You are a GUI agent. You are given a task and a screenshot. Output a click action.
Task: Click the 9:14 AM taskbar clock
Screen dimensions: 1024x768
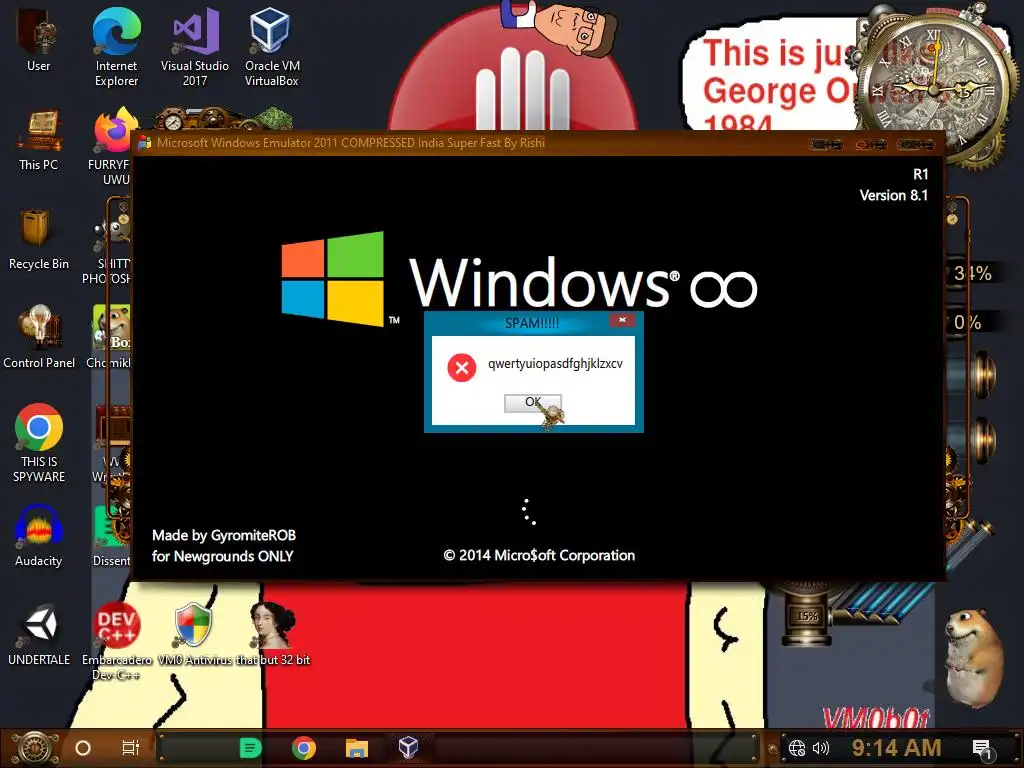tap(896, 748)
